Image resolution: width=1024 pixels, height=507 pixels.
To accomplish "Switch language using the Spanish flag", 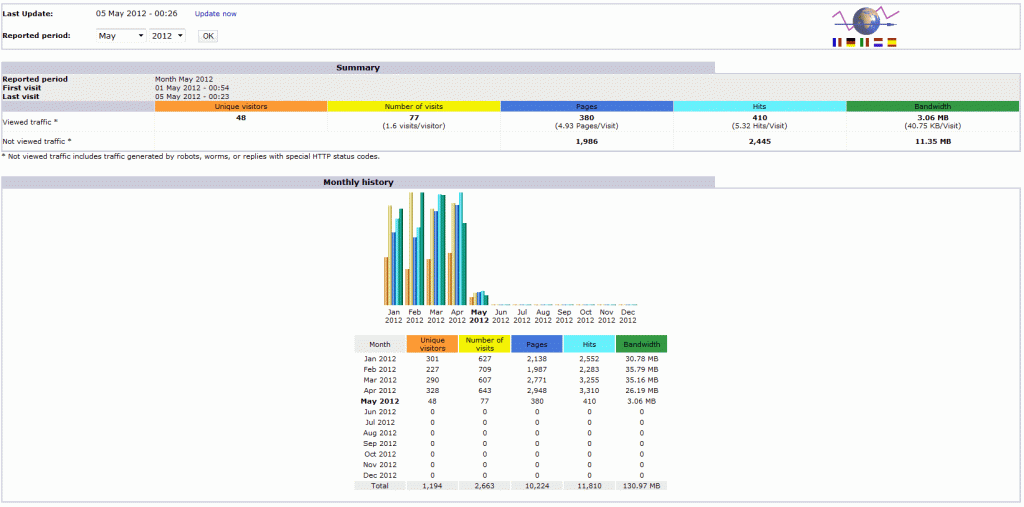I will click(892, 43).
